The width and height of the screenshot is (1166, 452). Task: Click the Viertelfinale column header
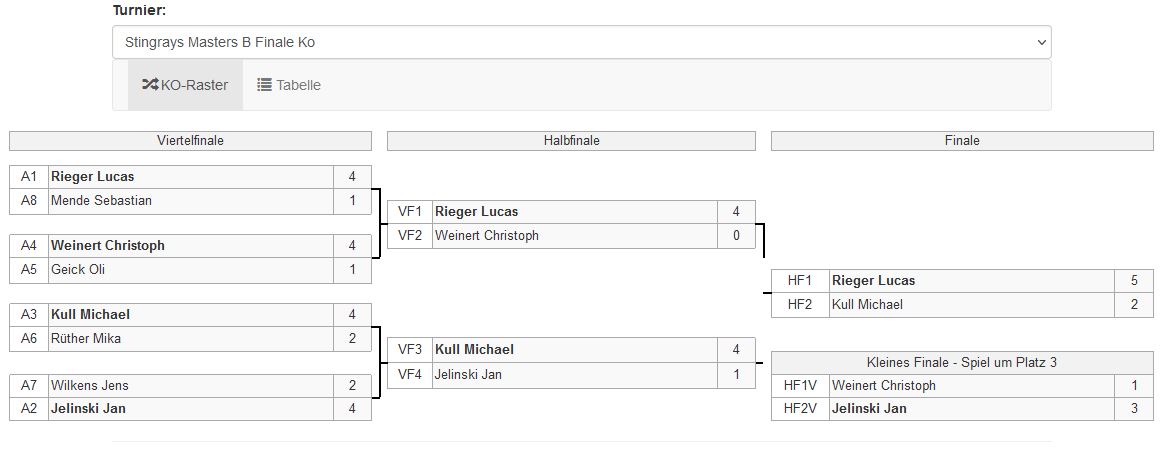click(190, 141)
